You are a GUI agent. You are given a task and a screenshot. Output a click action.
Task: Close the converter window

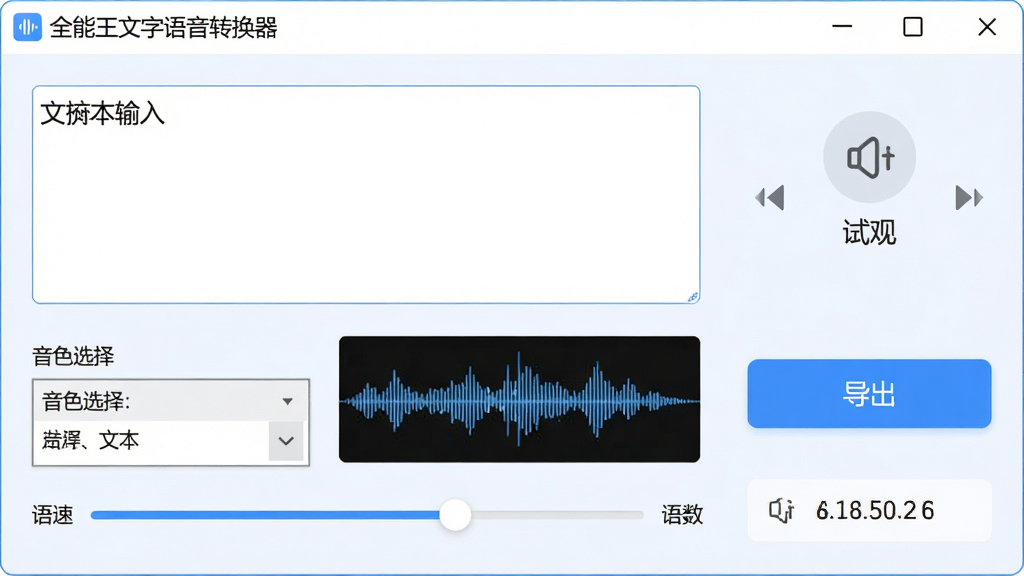(987, 27)
